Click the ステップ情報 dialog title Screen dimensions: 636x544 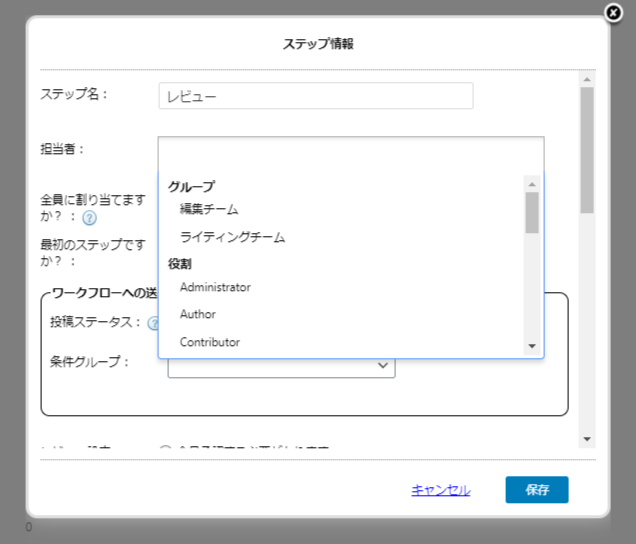pos(318,43)
